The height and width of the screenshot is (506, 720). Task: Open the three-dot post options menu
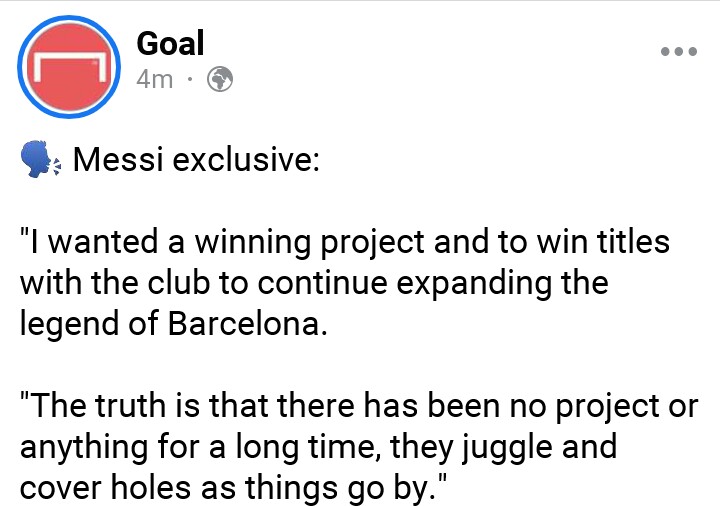pos(678,51)
